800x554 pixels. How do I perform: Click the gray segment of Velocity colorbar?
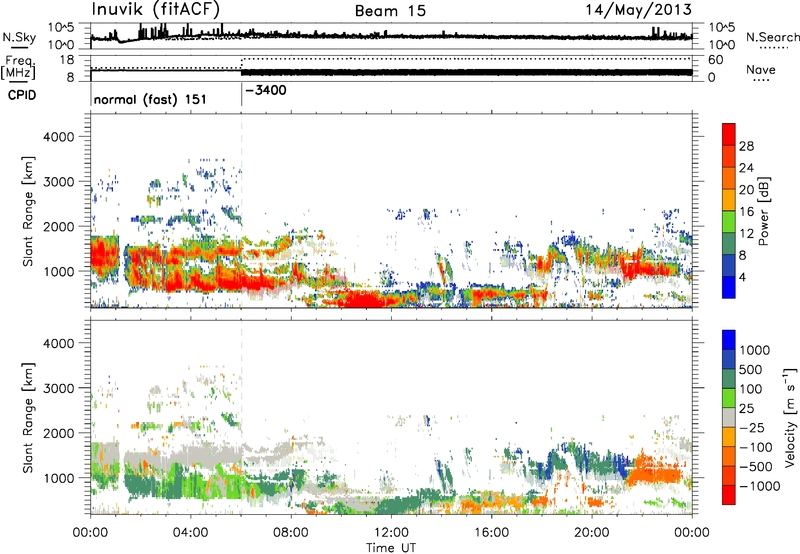pyautogui.click(x=729, y=417)
